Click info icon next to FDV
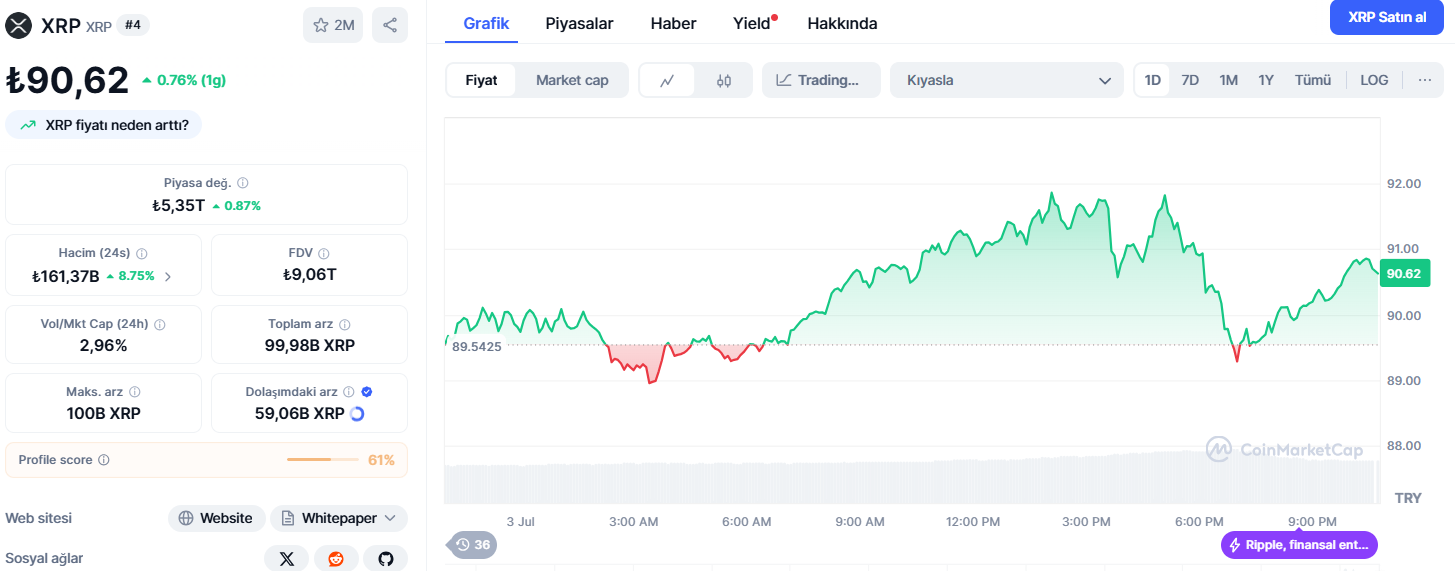Screen dimensions: 1455x571 [323, 254]
